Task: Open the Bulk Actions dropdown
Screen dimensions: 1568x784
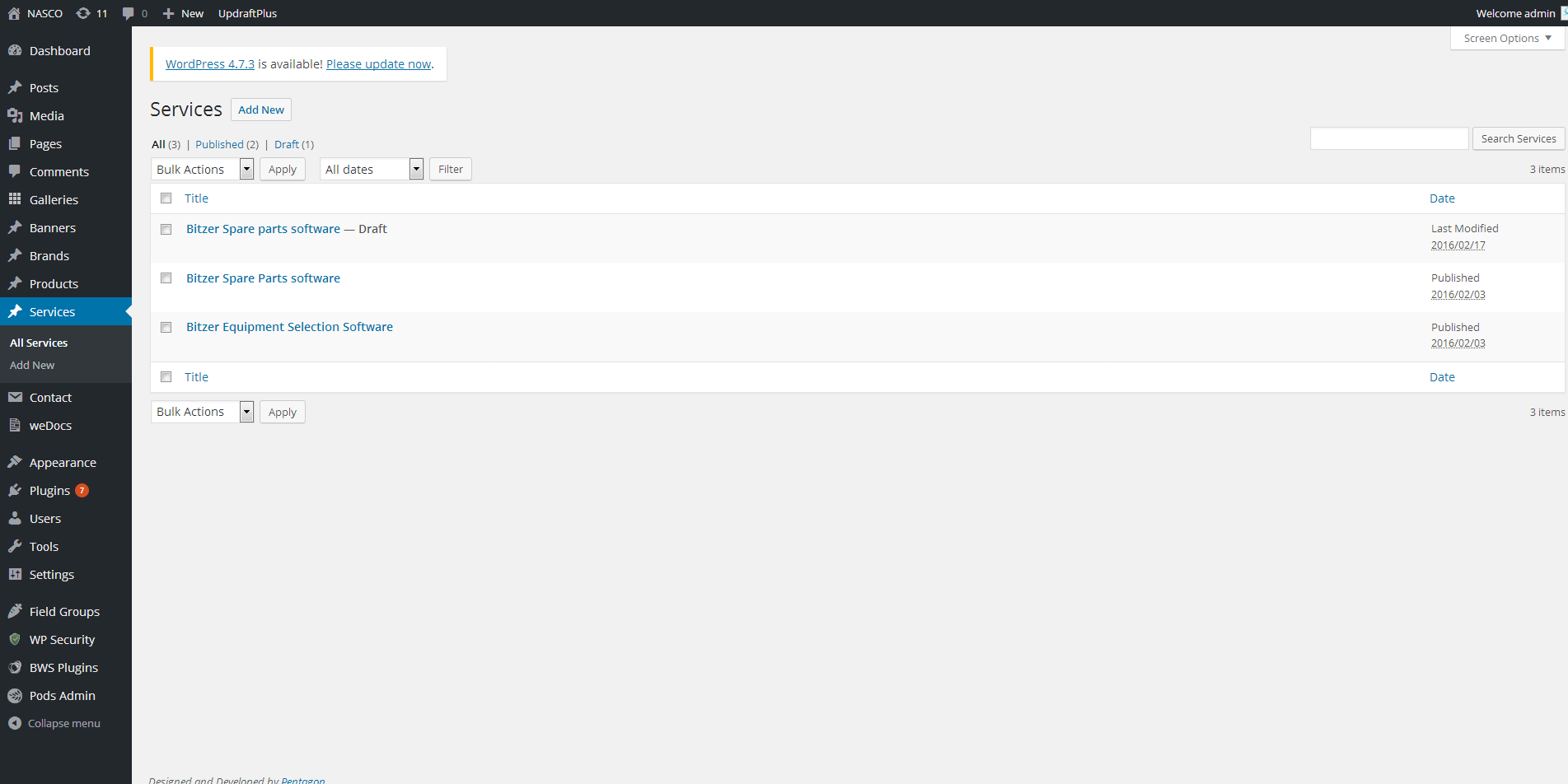Action: point(202,169)
